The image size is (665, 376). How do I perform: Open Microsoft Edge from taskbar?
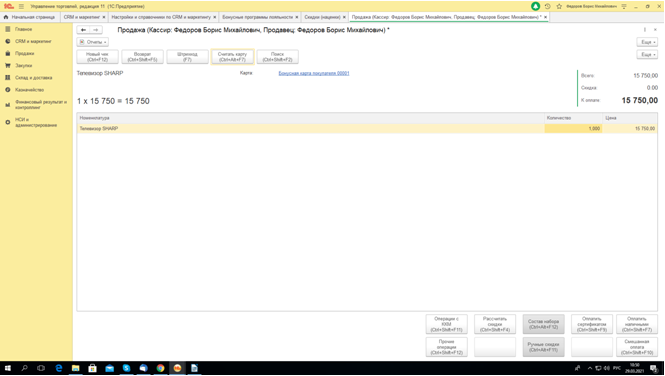(x=59, y=368)
